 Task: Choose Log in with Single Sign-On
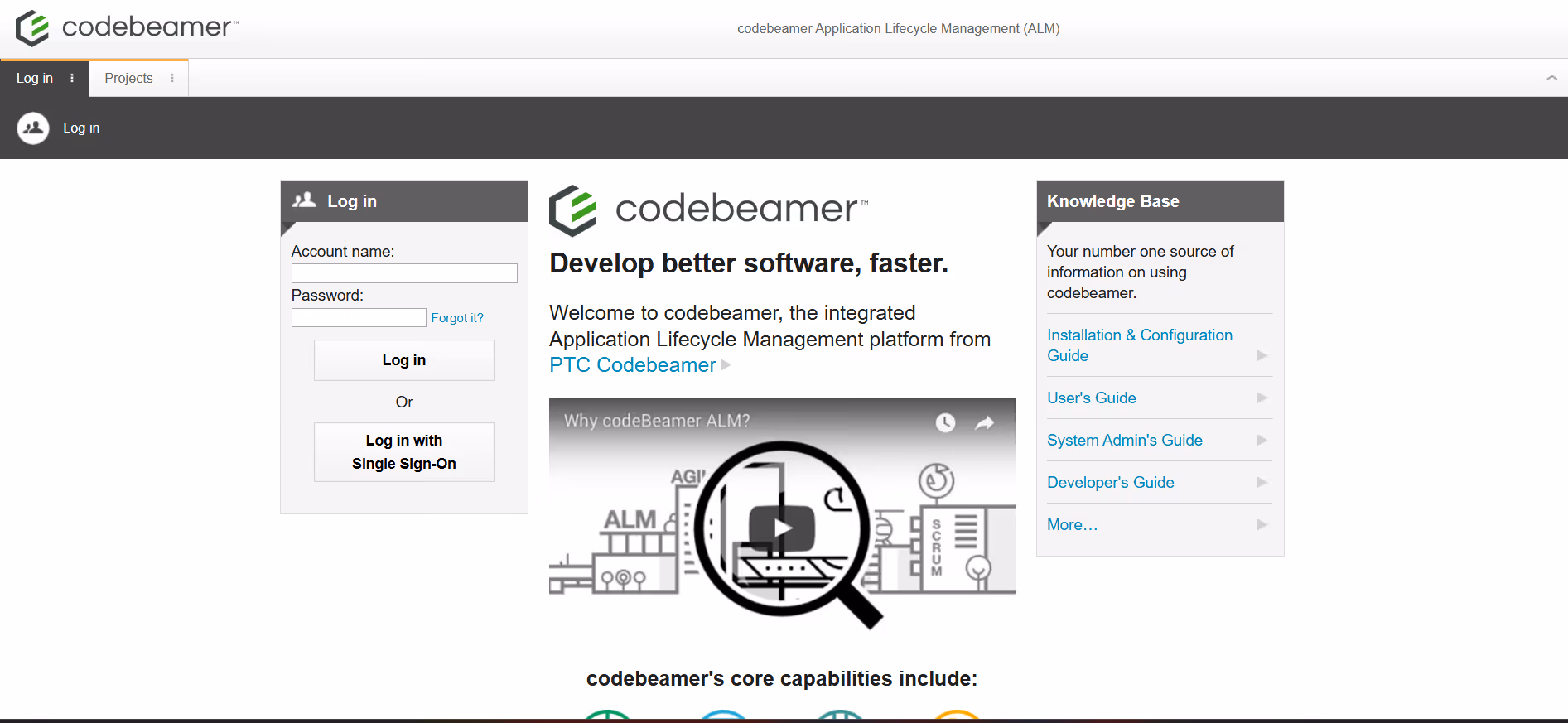(x=404, y=452)
